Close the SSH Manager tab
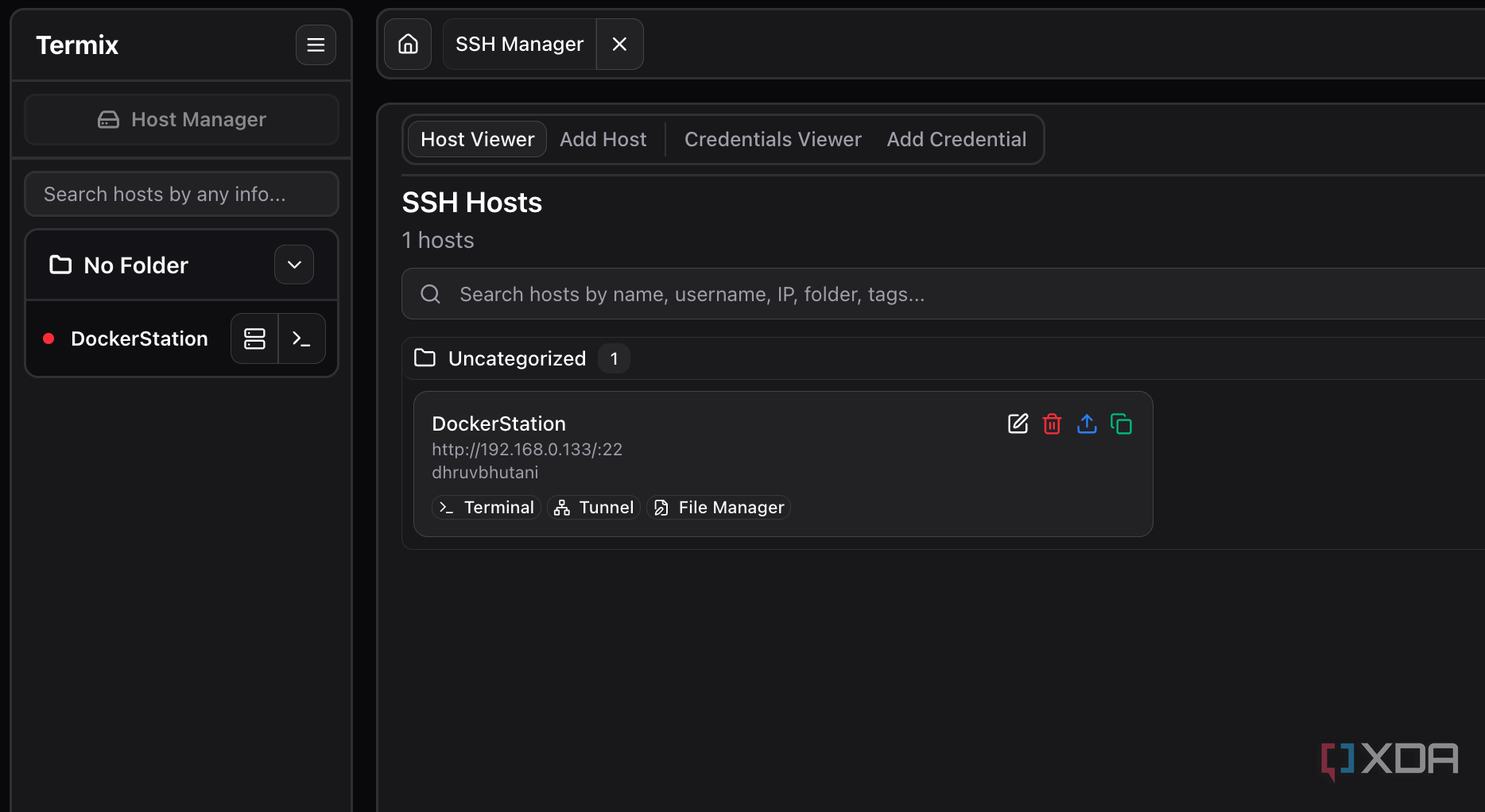This screenshot has height=812, width=1485. [619, 44]
